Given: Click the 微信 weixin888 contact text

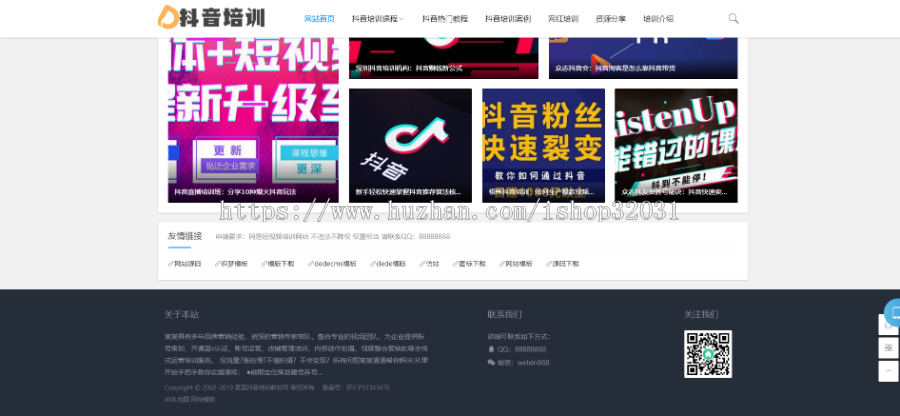Looking at the screenshot, I should click(523, 363).
